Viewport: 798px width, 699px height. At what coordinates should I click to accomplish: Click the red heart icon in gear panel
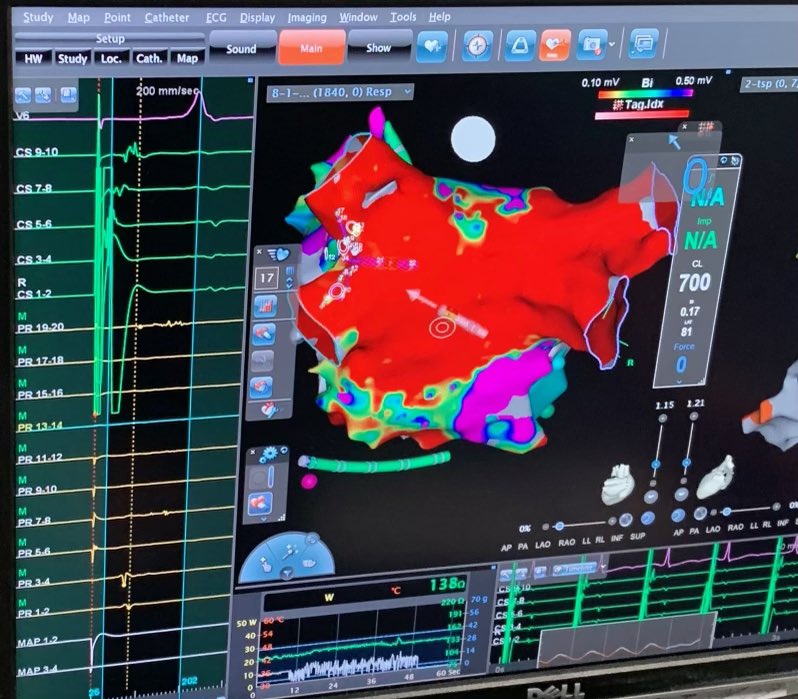(x=260, y=504)
